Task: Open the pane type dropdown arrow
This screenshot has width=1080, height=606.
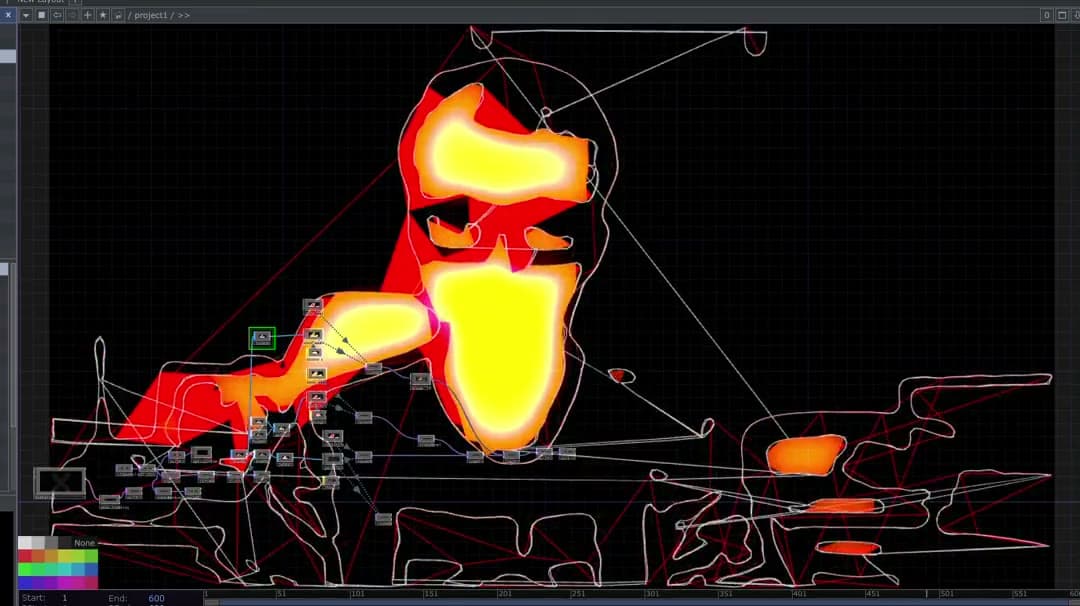Action: point(26,14)
